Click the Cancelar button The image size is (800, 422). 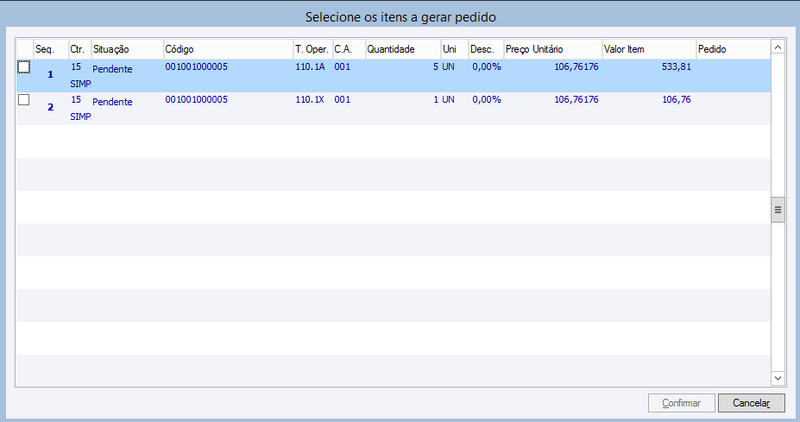click(751, 403)
